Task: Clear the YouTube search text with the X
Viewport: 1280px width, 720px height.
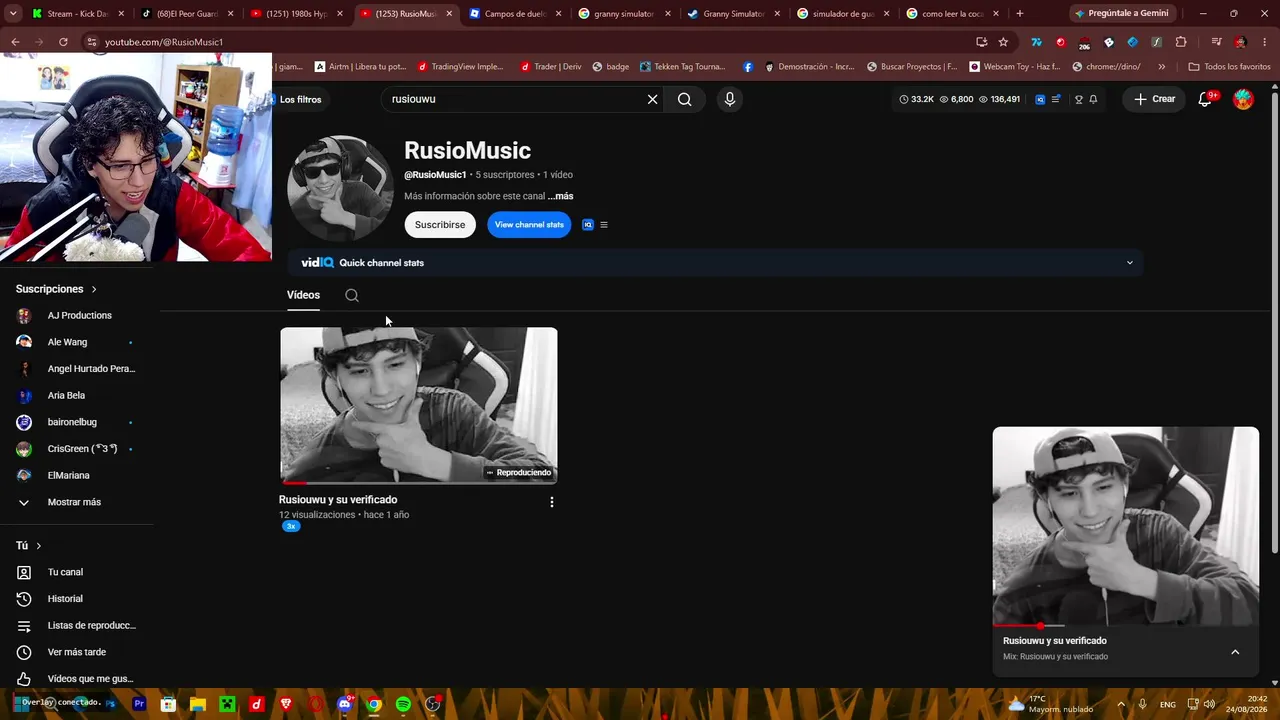Action: point(652,99)
